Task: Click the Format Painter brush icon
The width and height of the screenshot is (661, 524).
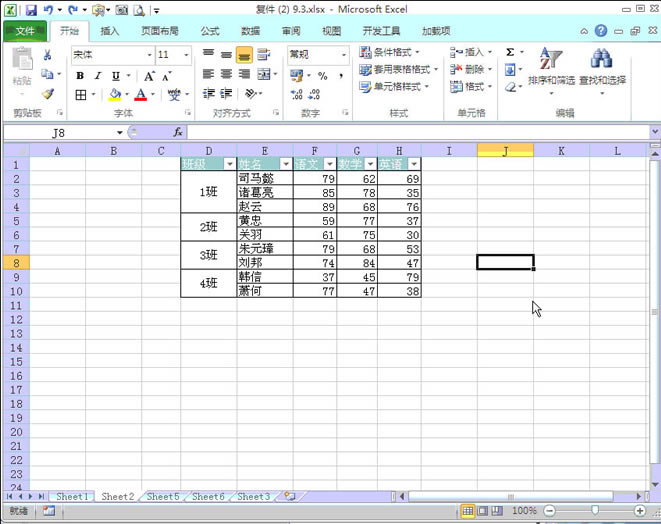Action: (x=48, y=94)
